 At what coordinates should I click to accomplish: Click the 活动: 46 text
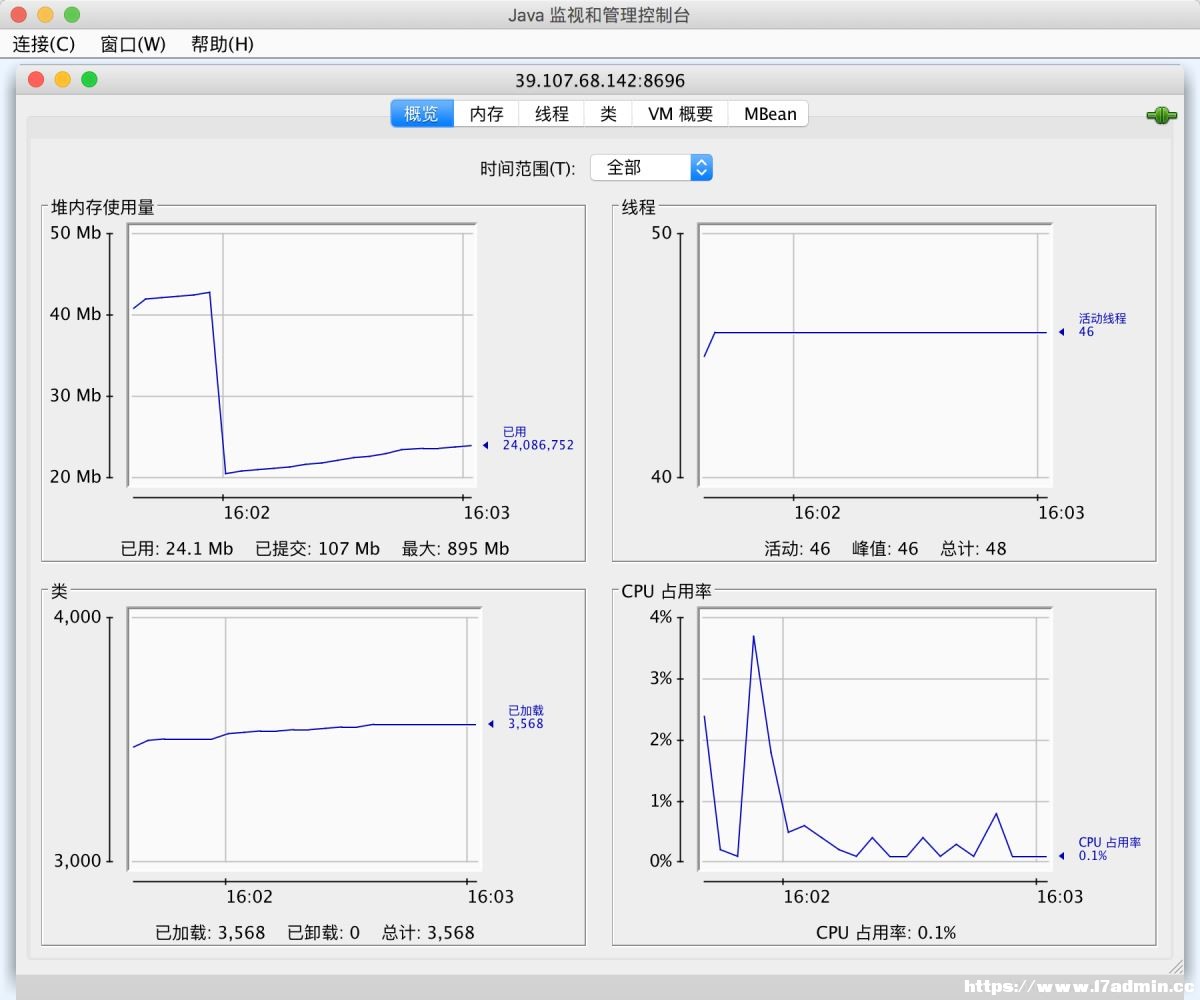[x=798, y=548]
